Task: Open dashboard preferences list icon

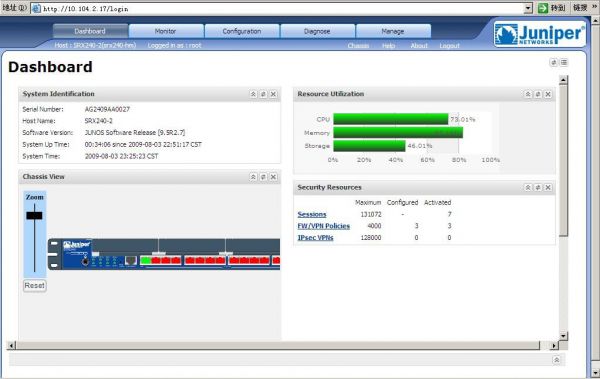Action: point(564,62)
